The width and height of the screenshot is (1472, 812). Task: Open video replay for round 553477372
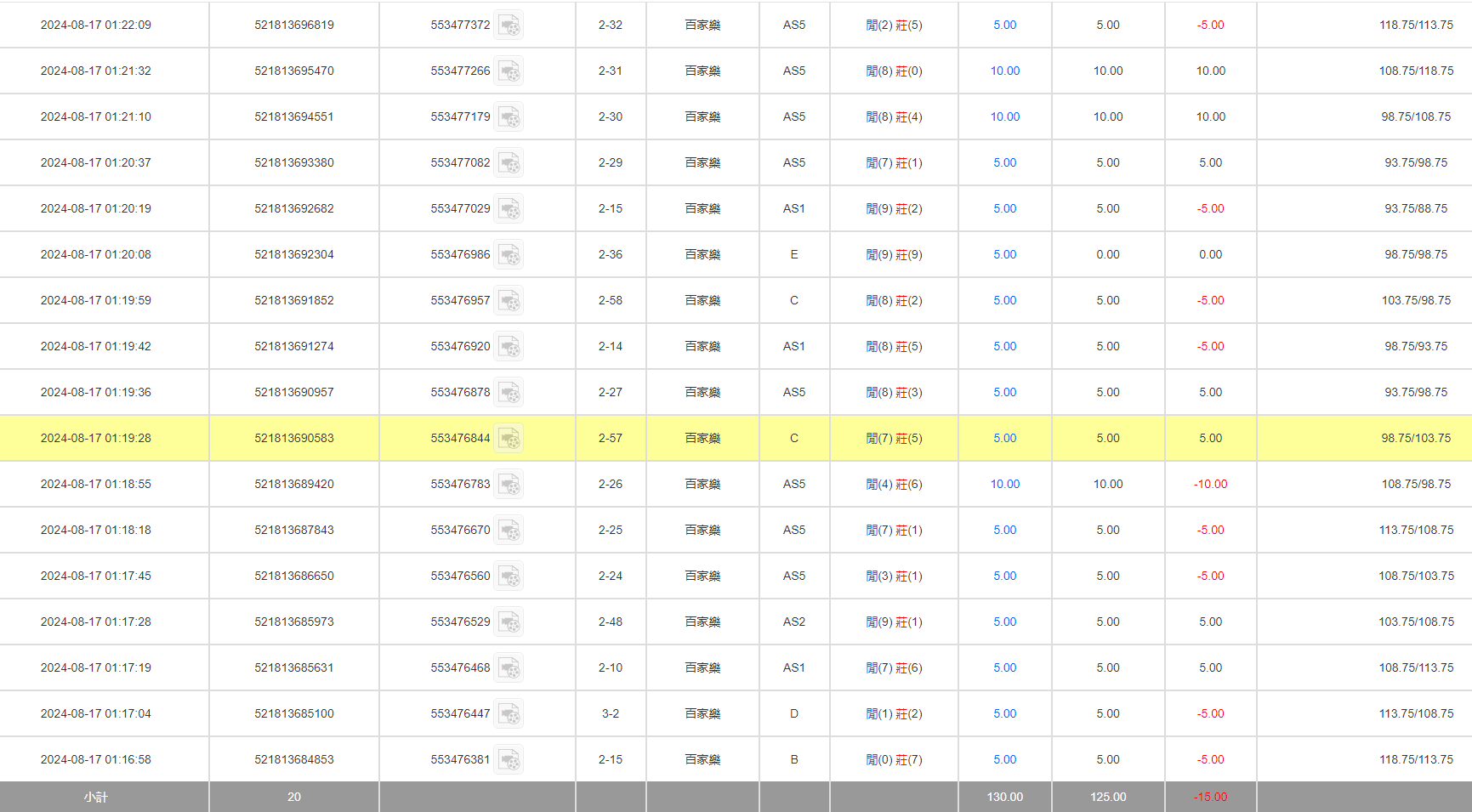tap(509, 26)
